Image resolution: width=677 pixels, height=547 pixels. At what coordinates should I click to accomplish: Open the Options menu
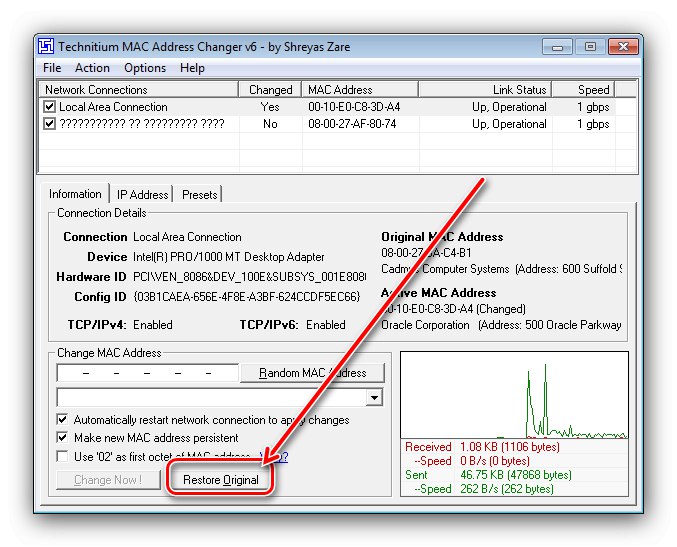(145, 68)
